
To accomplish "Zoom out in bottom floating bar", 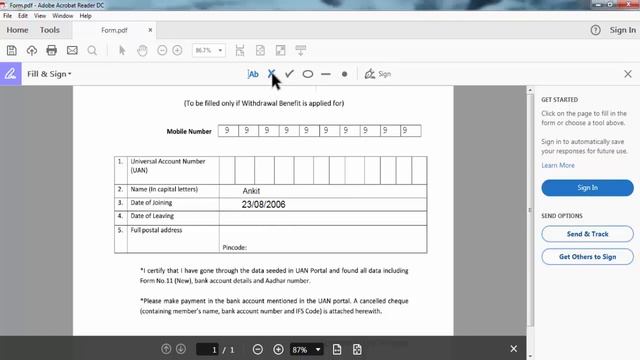I will pos(258,349).
